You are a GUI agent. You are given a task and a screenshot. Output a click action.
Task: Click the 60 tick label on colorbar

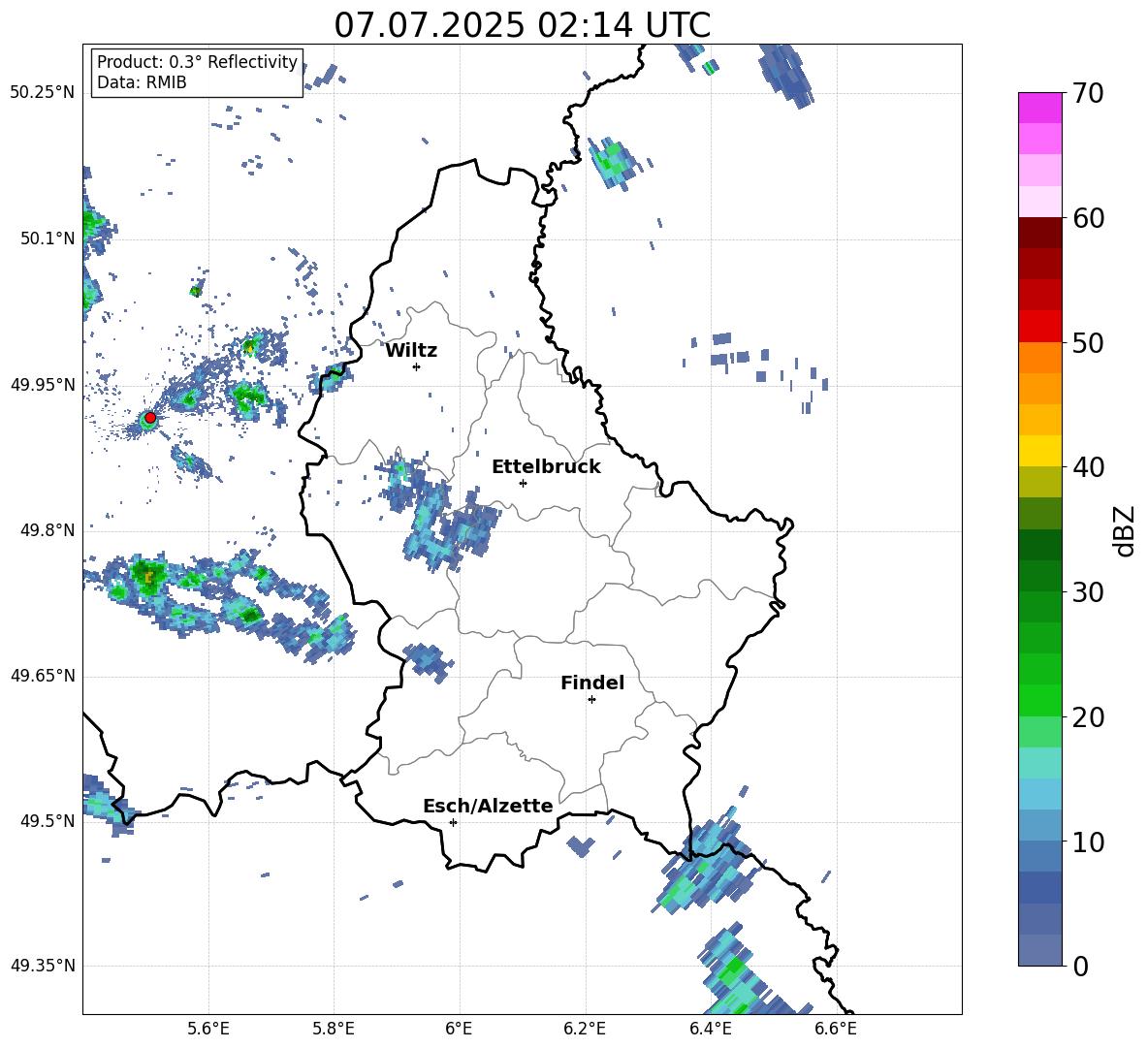tap(1088, 218)
